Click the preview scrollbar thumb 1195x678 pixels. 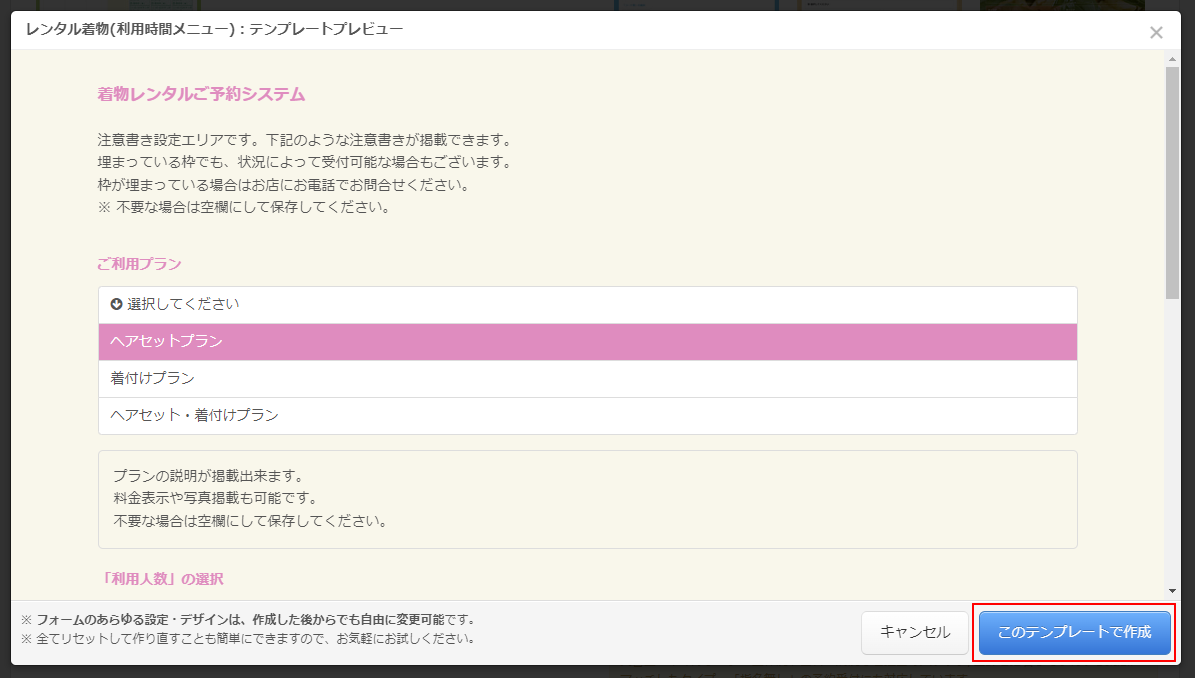(1173, 180)
